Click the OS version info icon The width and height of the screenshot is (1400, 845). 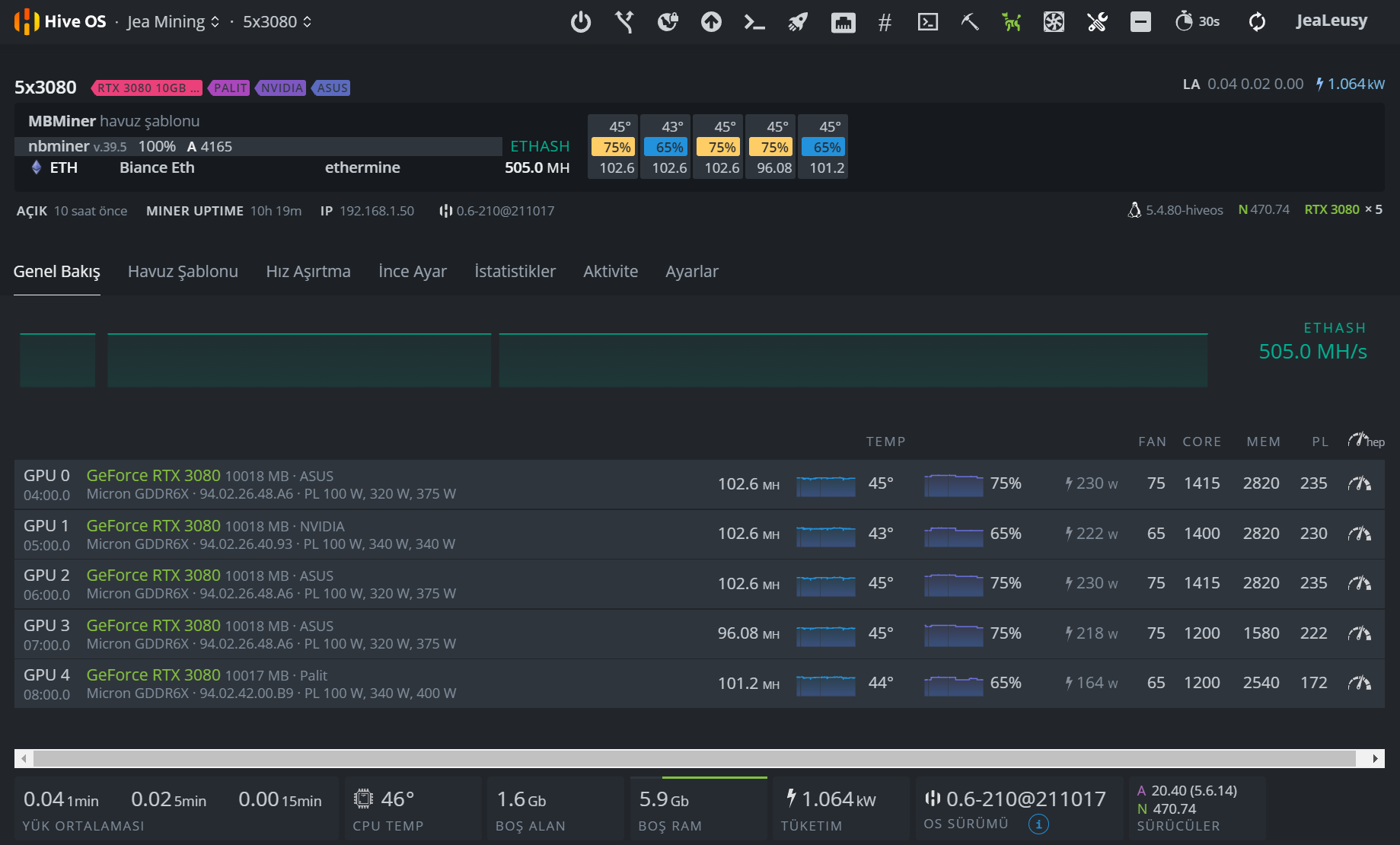coord(1038,824)
